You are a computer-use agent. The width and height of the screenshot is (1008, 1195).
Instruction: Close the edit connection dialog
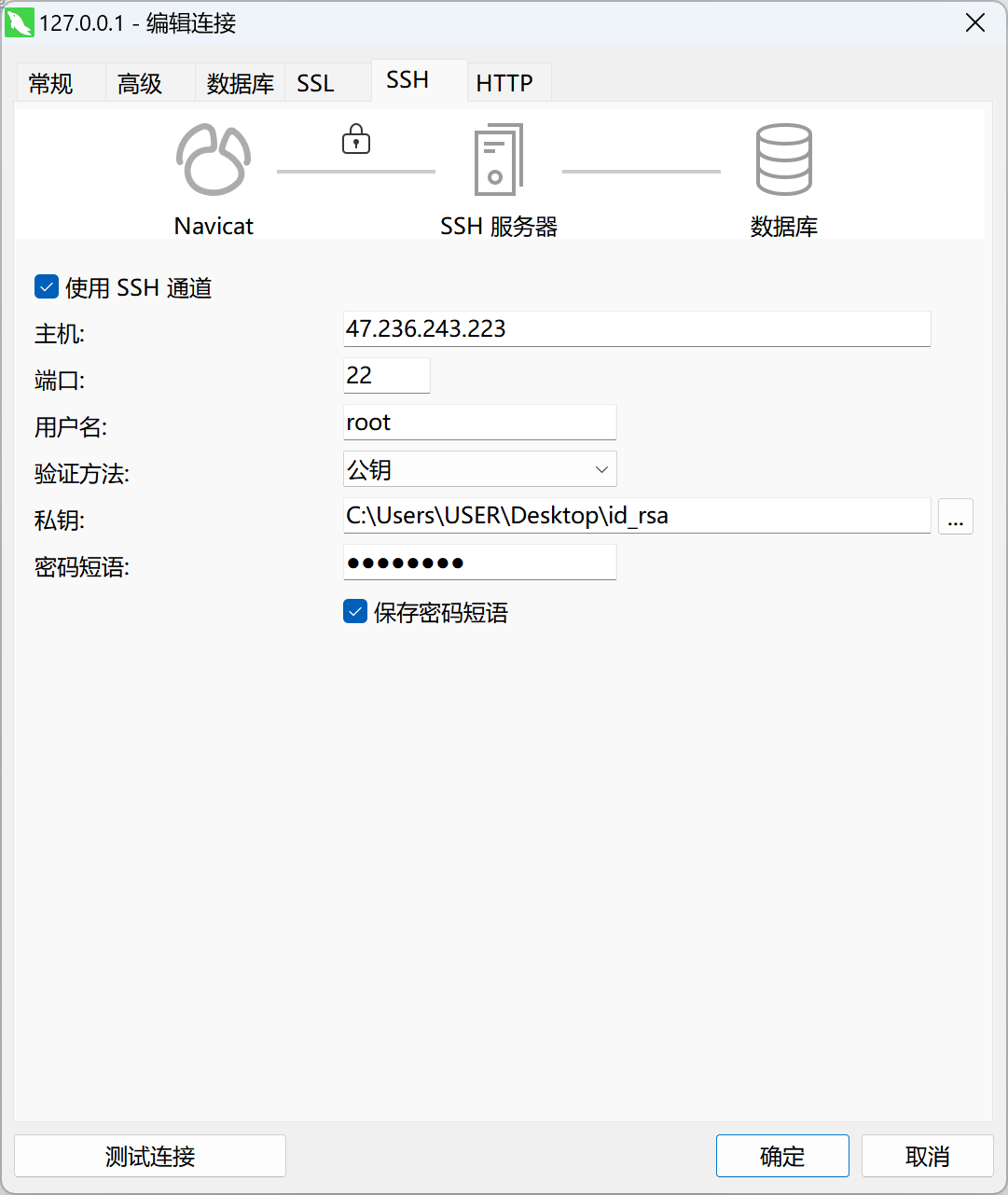(x=975, y=22)
